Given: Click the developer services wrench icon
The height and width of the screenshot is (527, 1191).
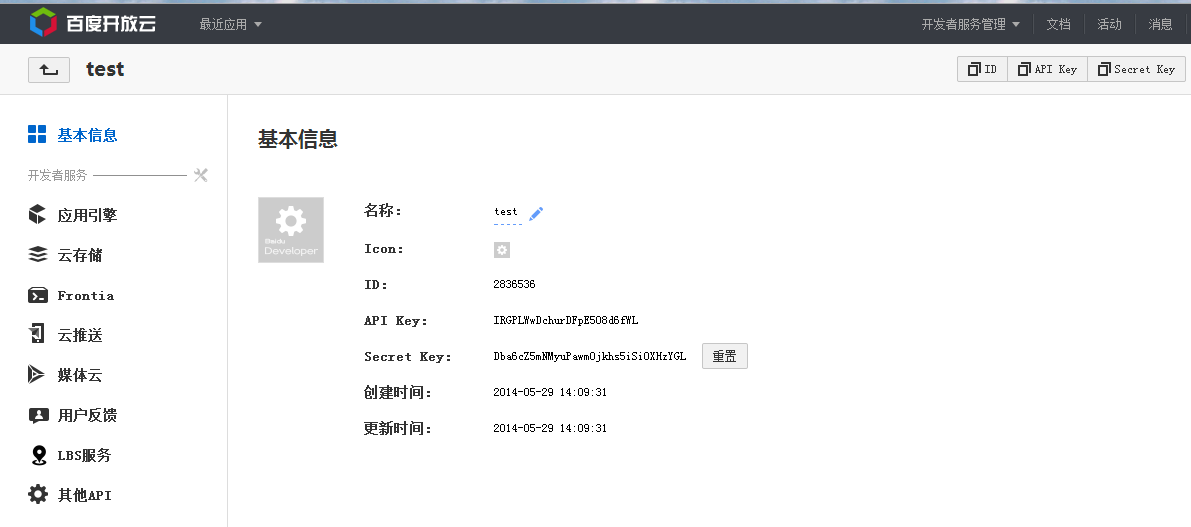Looking at the screenshot, I should click(x=201, y=175).
